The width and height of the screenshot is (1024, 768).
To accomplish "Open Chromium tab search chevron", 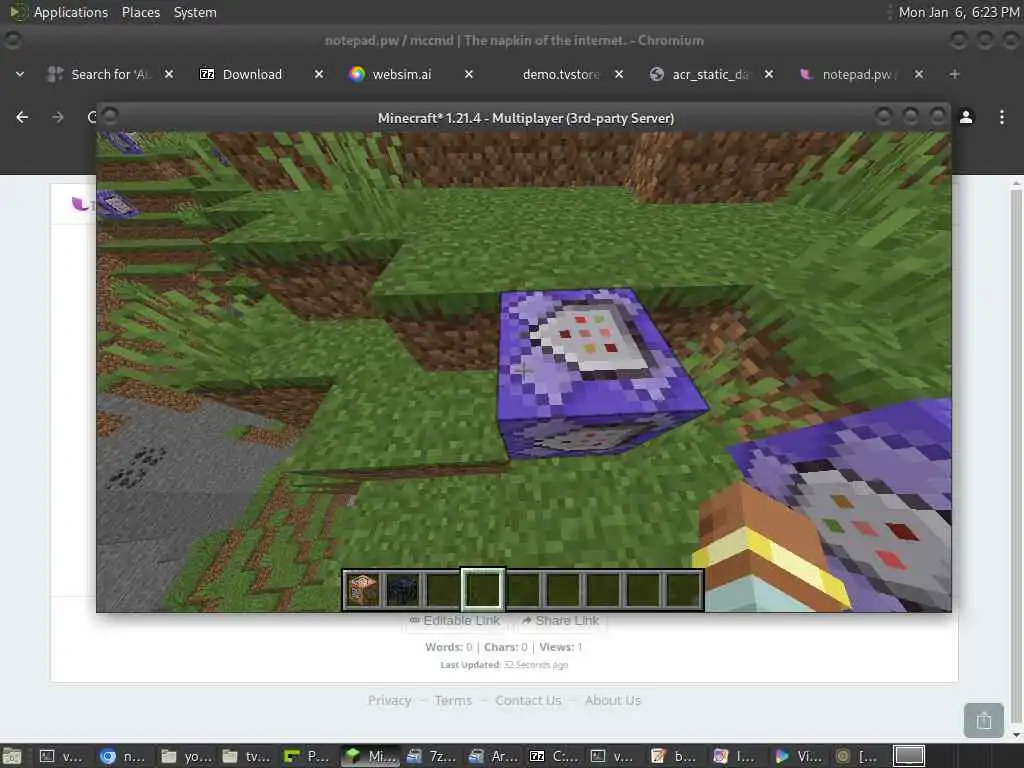I will [x=20, y=74].
